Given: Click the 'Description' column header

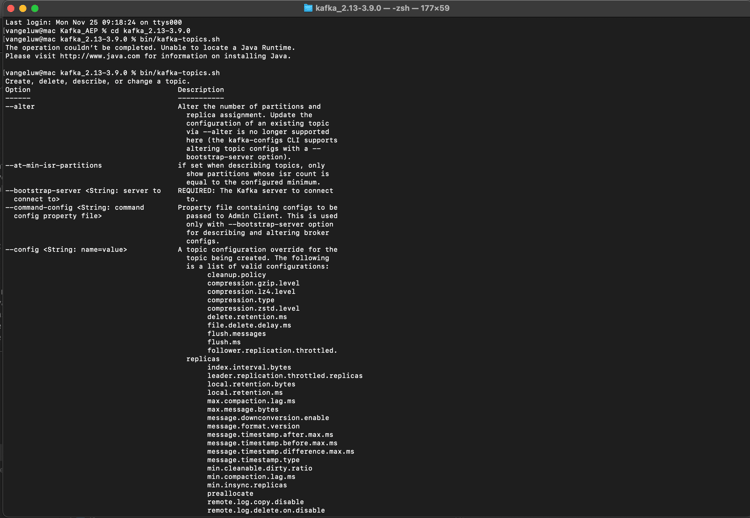Looking at the screenshot, I should pyautogui.click(x=201, y=89).
